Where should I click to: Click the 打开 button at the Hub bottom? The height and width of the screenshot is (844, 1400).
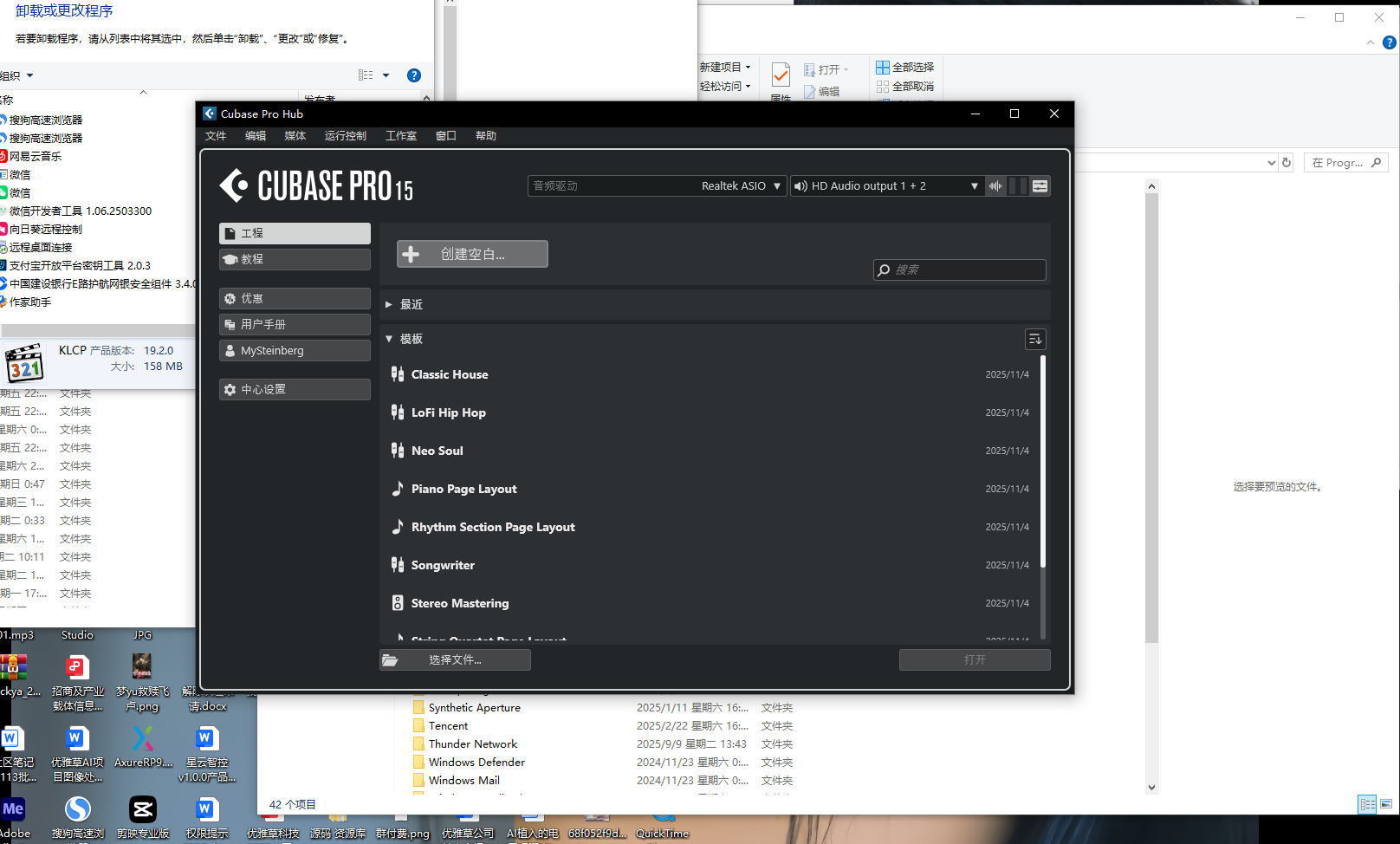975,660
